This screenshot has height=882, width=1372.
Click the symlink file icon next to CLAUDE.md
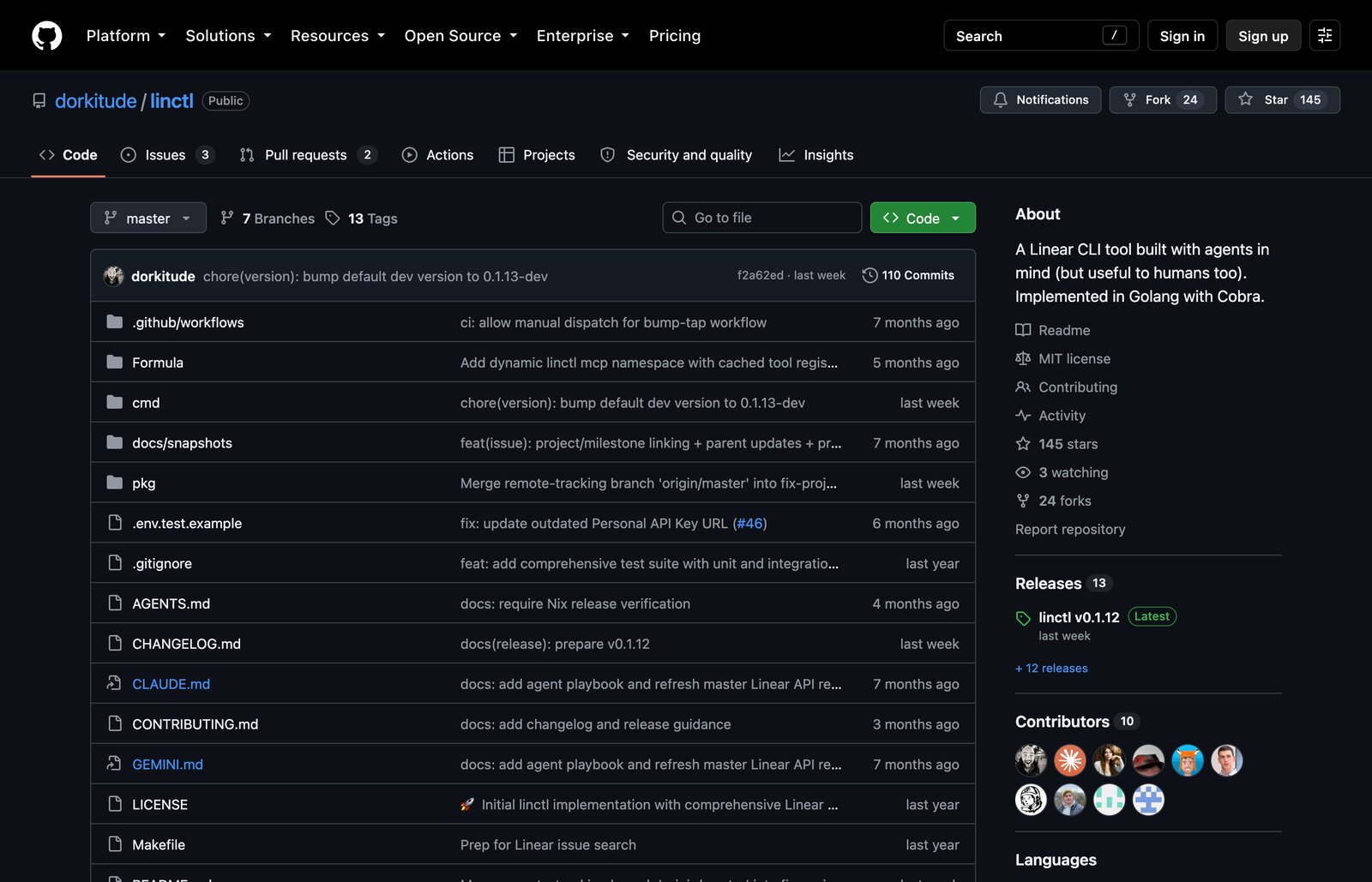click(x=114, y=683)
